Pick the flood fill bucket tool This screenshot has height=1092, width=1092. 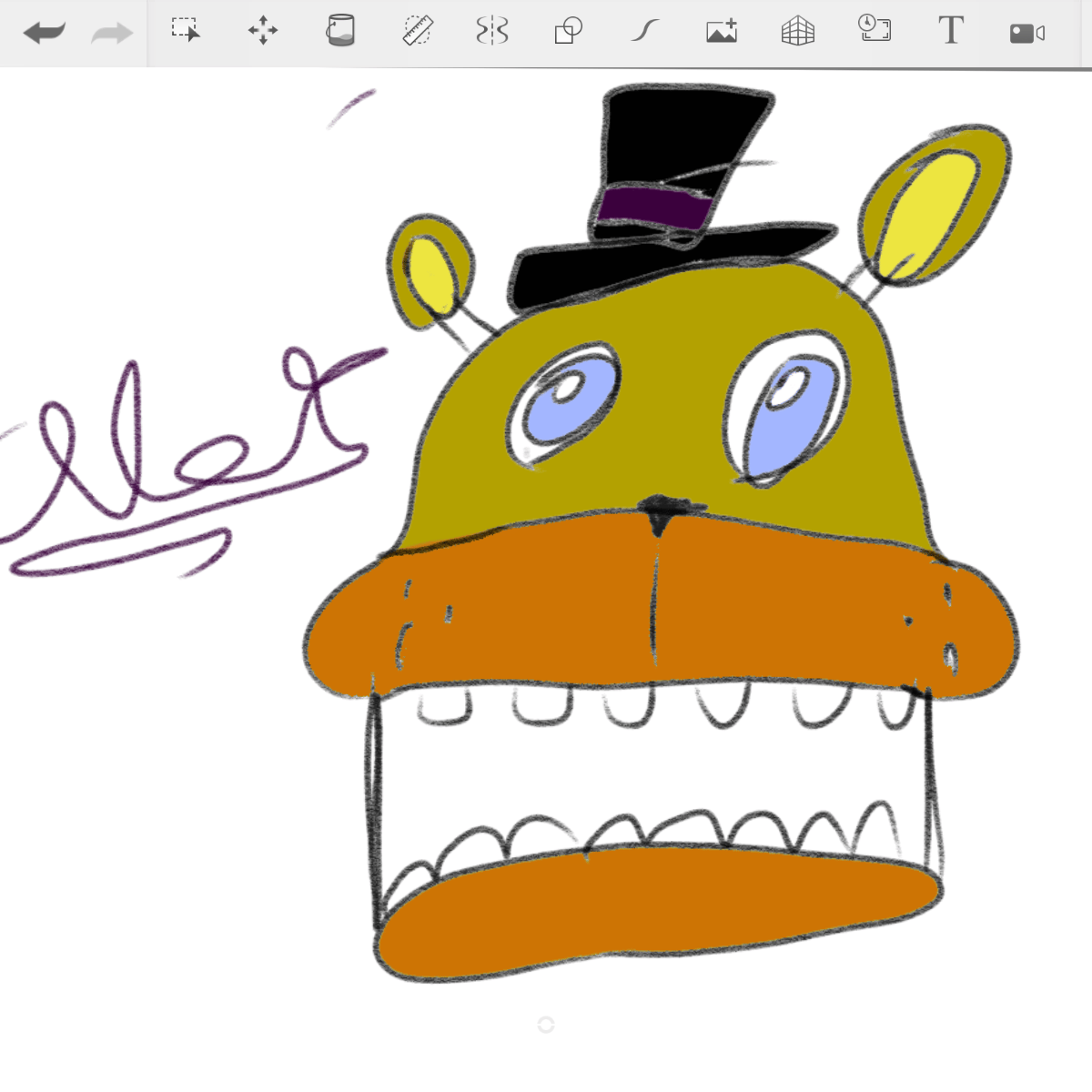point(340,30)
